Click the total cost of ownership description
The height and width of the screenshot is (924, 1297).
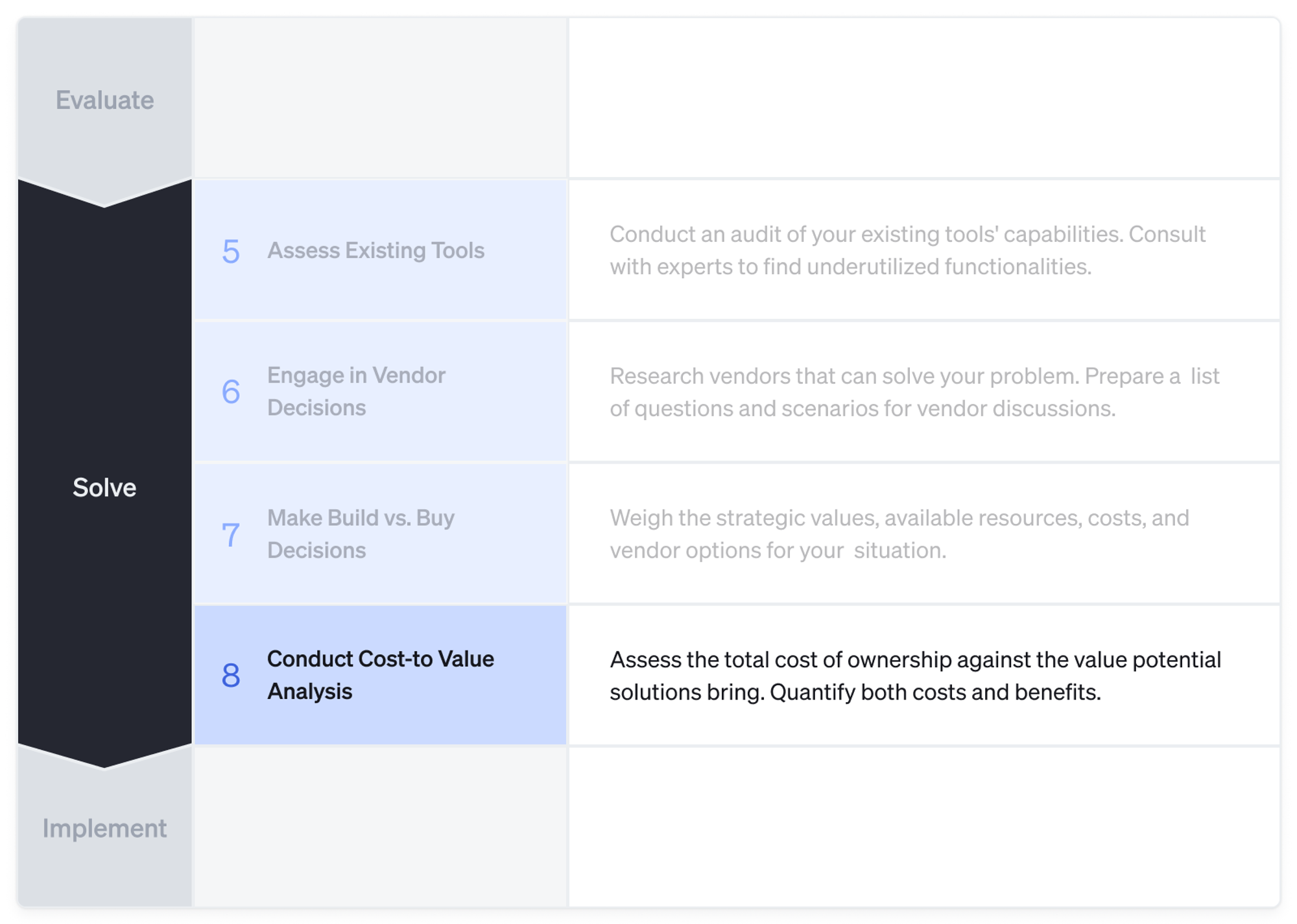click(x=915, y=676)
